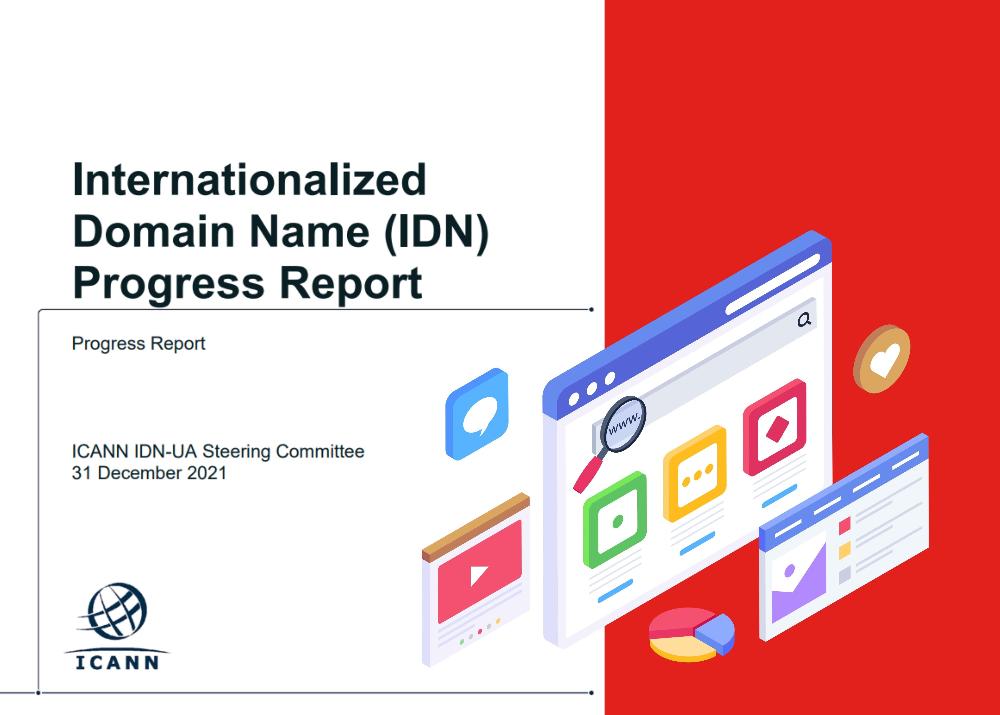Select the Progress Report label
Screen dimensions: 1000x715
(x=137, y=344)
